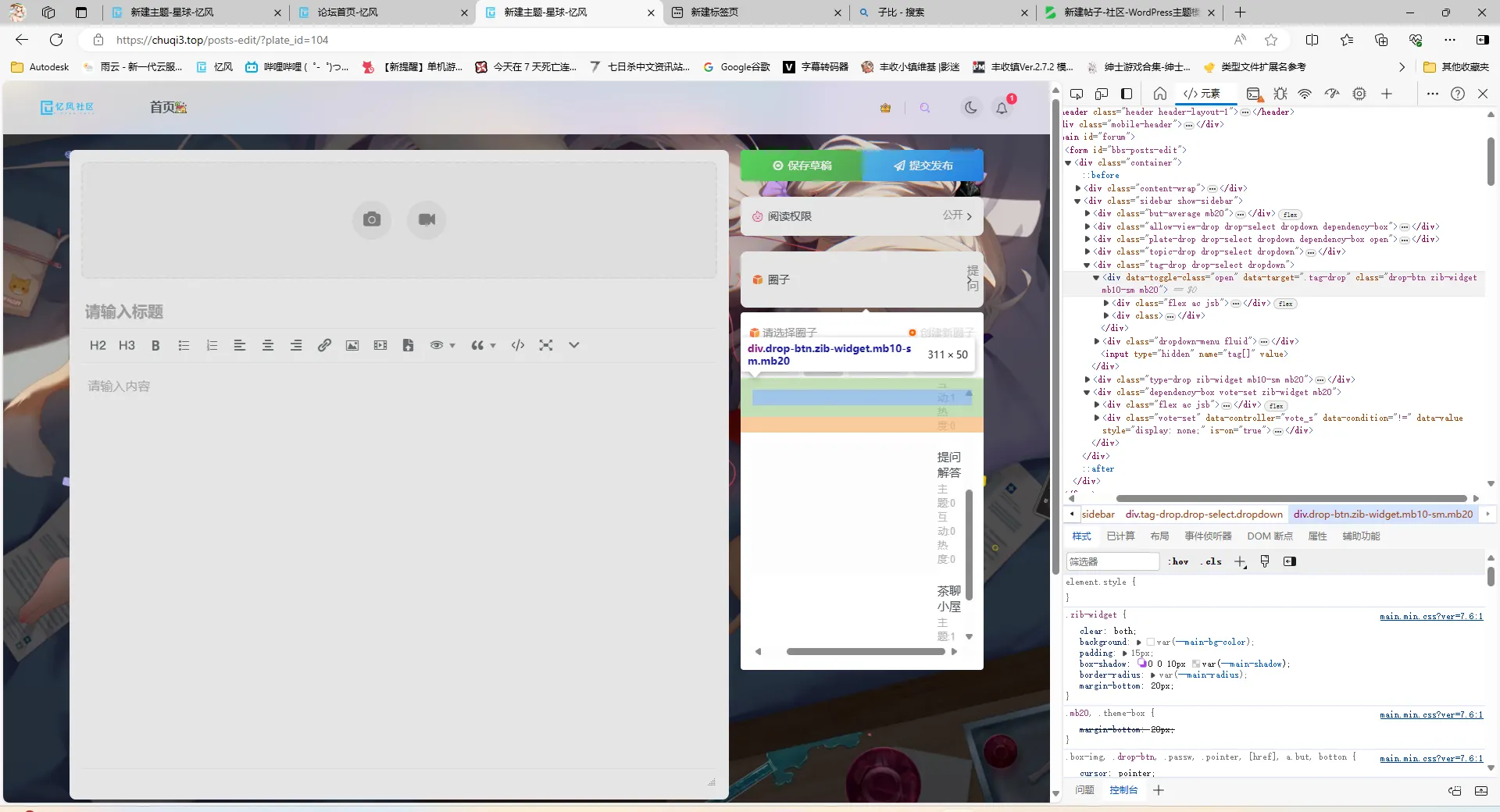Click the 保存草稿 button
The image size is (1500, 812).
click(x=802, y=166)
